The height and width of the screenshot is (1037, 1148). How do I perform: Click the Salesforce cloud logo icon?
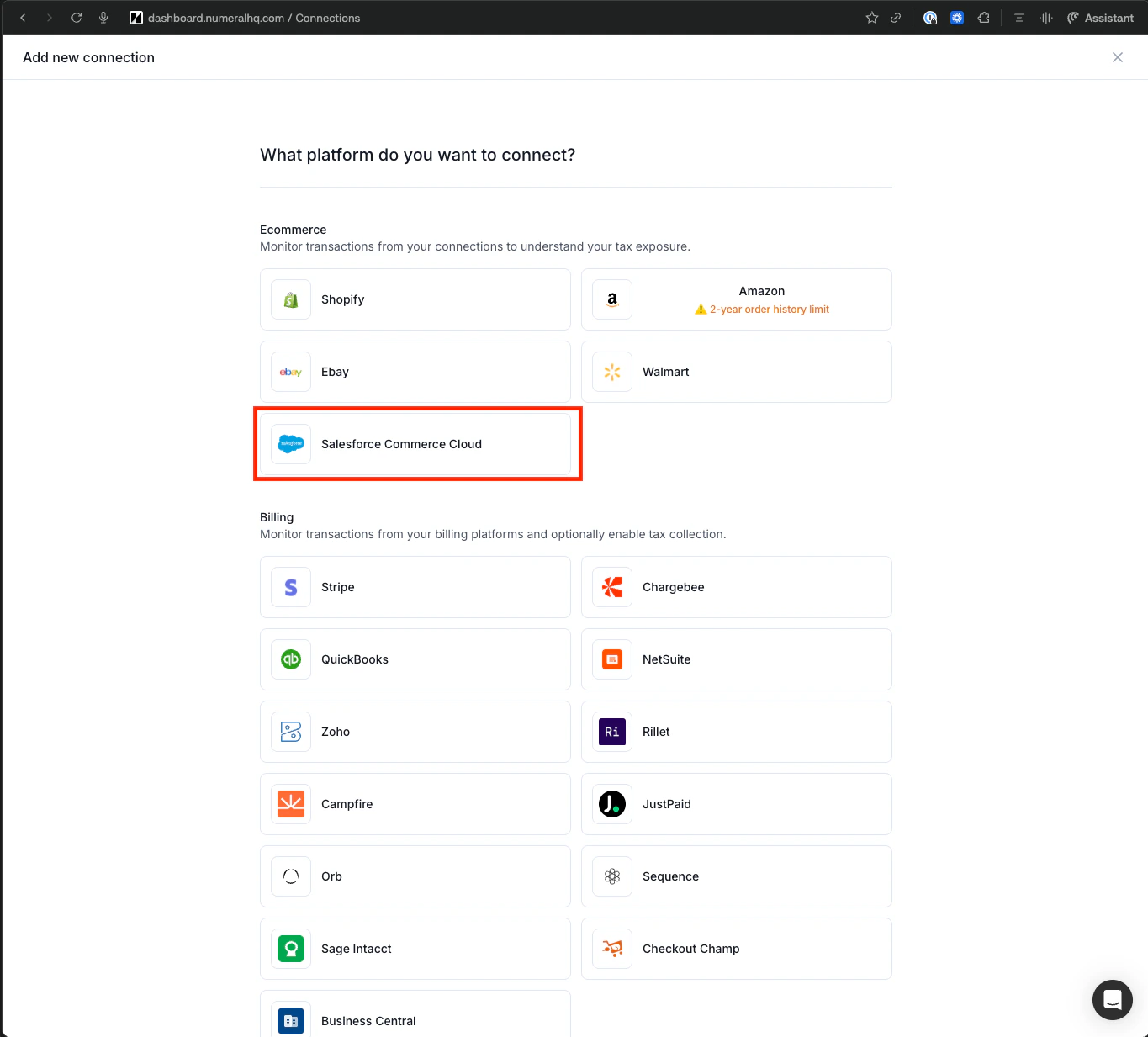(x=291, y=444)
